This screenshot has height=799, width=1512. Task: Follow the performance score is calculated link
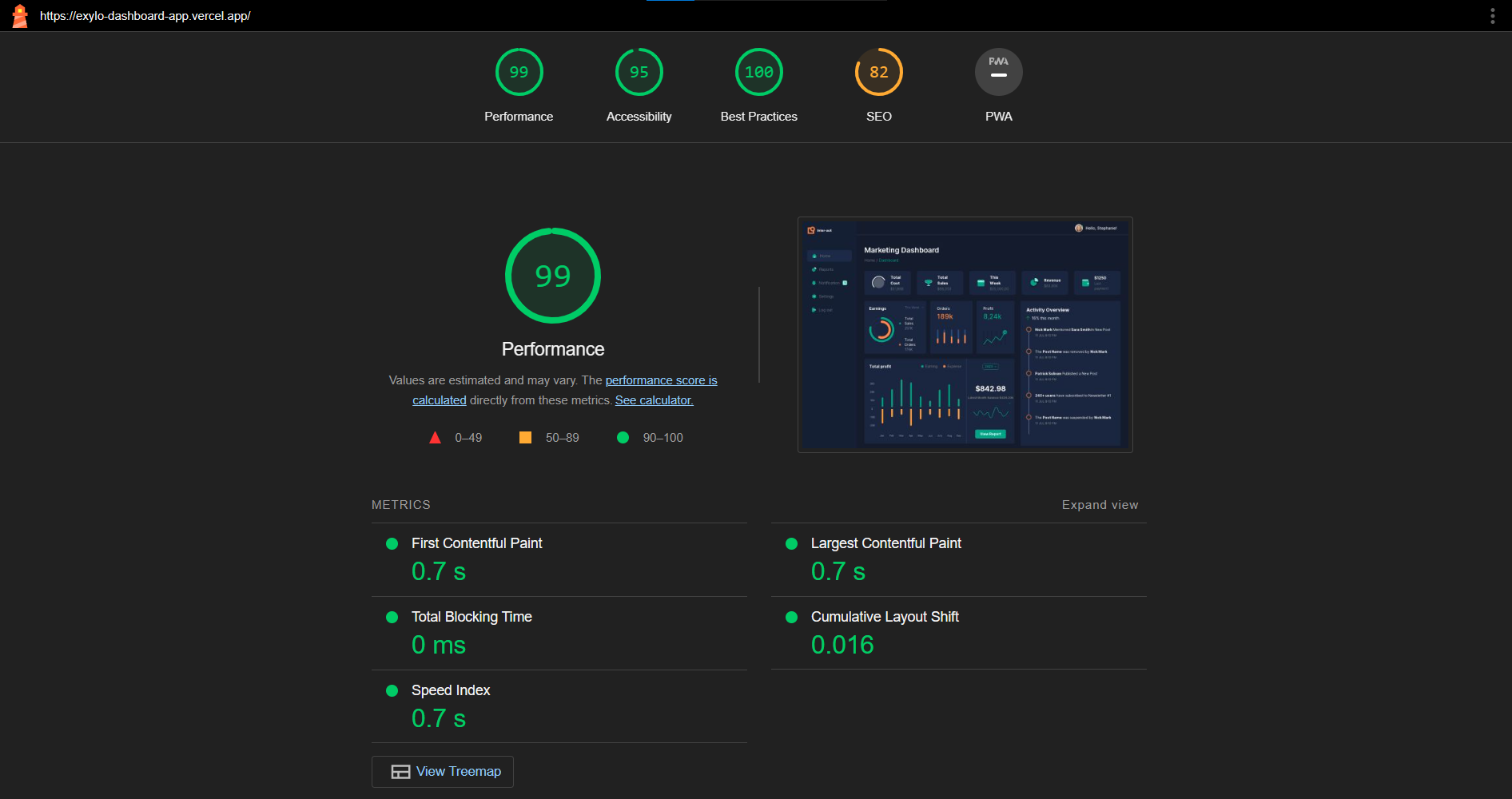tap(661, 380)
